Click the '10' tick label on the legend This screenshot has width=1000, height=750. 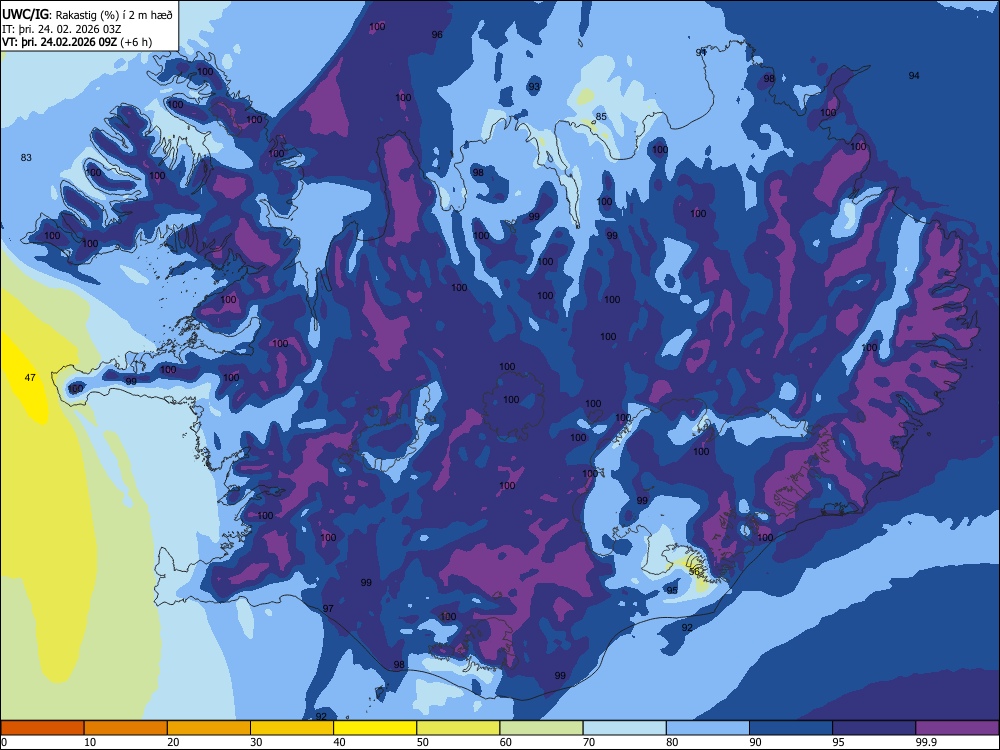(x=90, y=742)
